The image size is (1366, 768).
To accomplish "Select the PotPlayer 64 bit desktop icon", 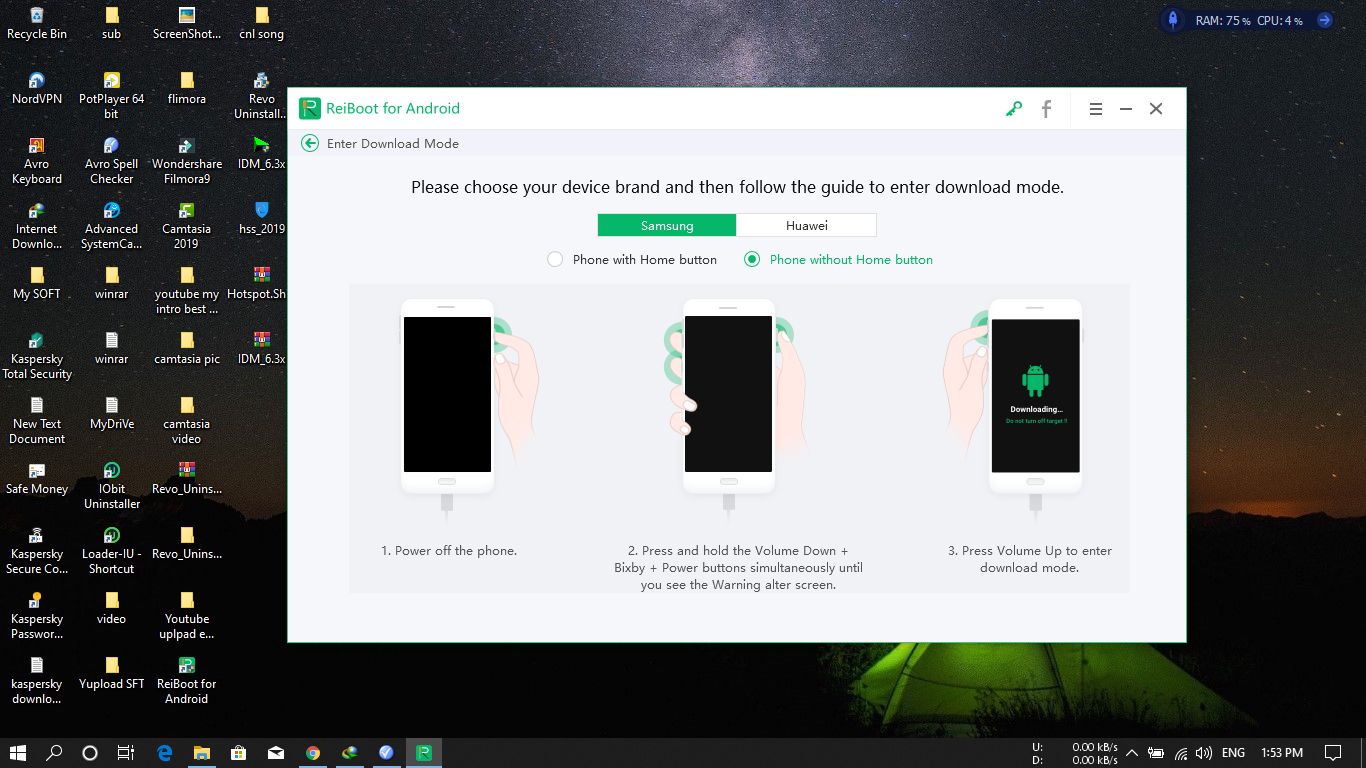I will 111,95.
